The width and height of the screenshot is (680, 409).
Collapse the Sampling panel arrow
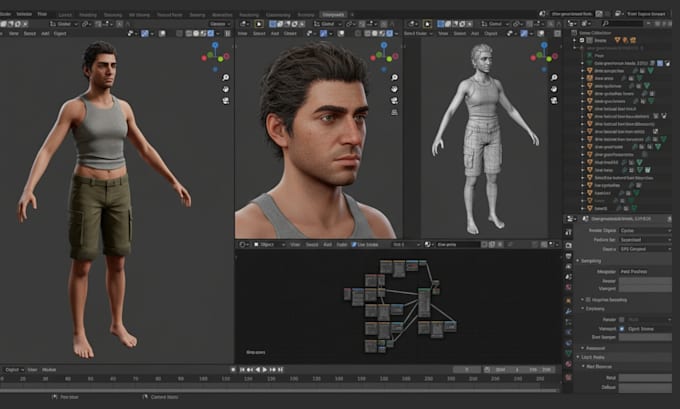pyautogui.click(x=578, y=261)
